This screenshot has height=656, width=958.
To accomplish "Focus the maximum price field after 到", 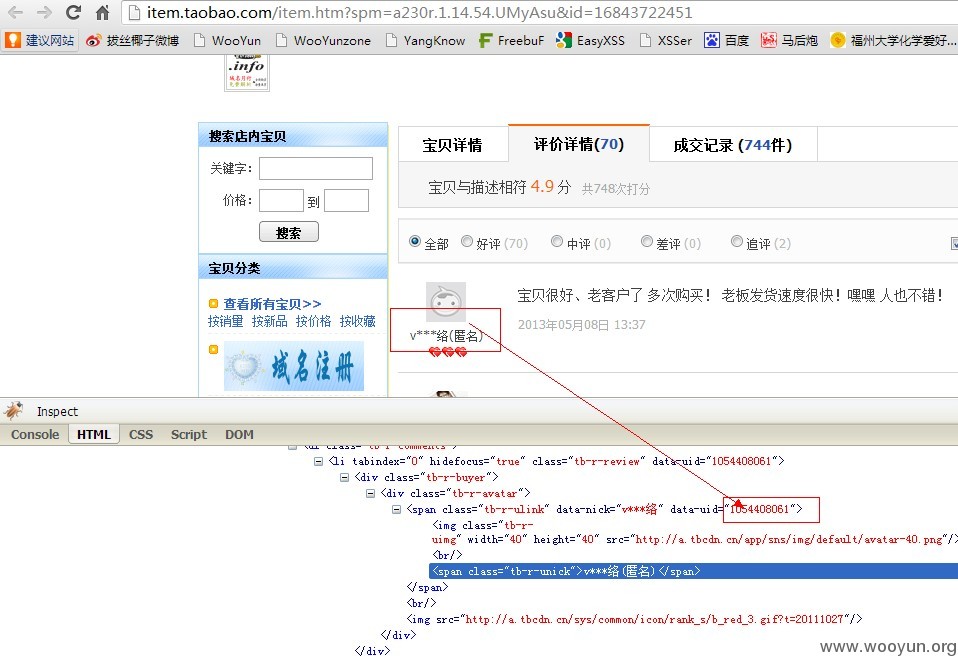I will pos(346,200).
